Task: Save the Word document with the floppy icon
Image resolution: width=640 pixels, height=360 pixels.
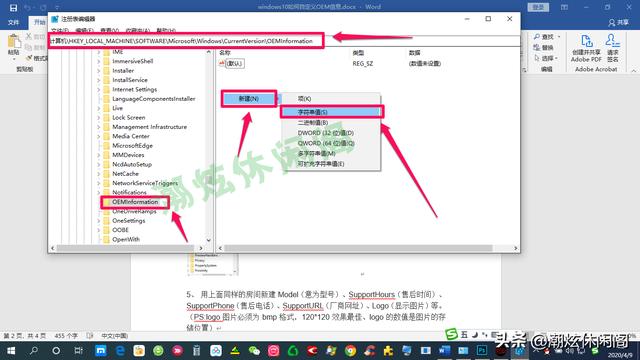Action: pos(13,7)
